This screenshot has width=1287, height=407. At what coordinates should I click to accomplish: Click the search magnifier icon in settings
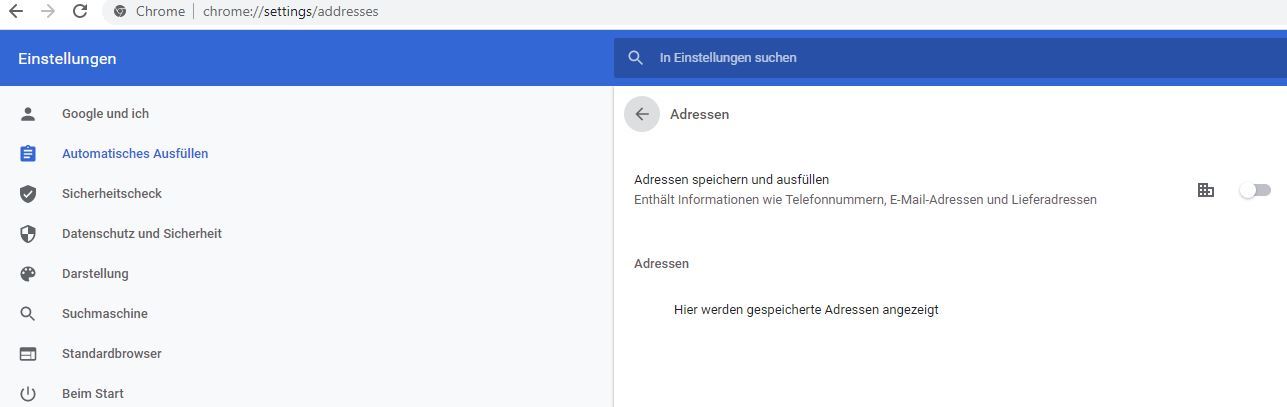[x=635, y=58]
